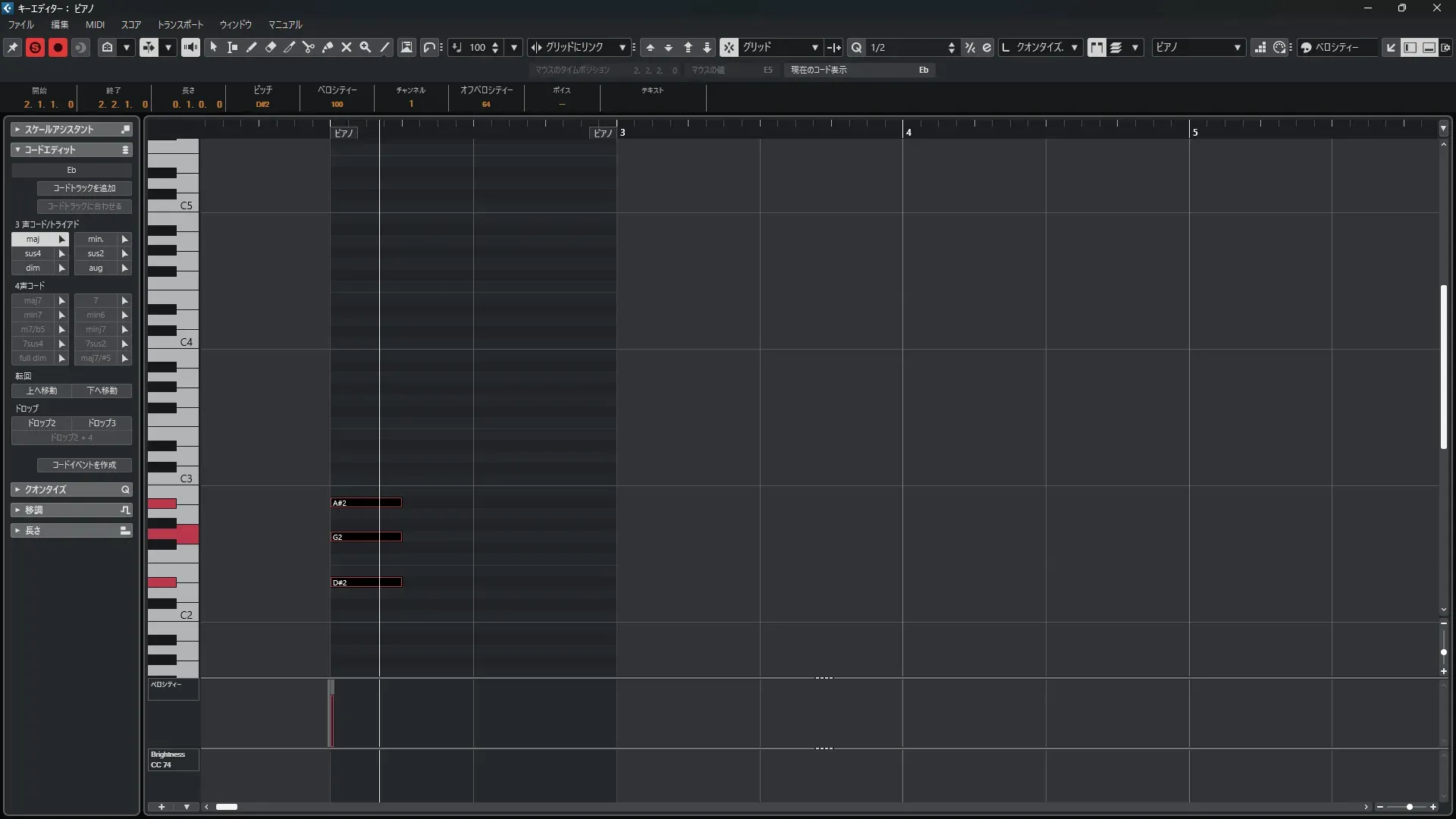Select the Zoom magnifier tool
The width and height of the screenshot is (1456, 819).
pyautogui.click(x=366, y=47)
